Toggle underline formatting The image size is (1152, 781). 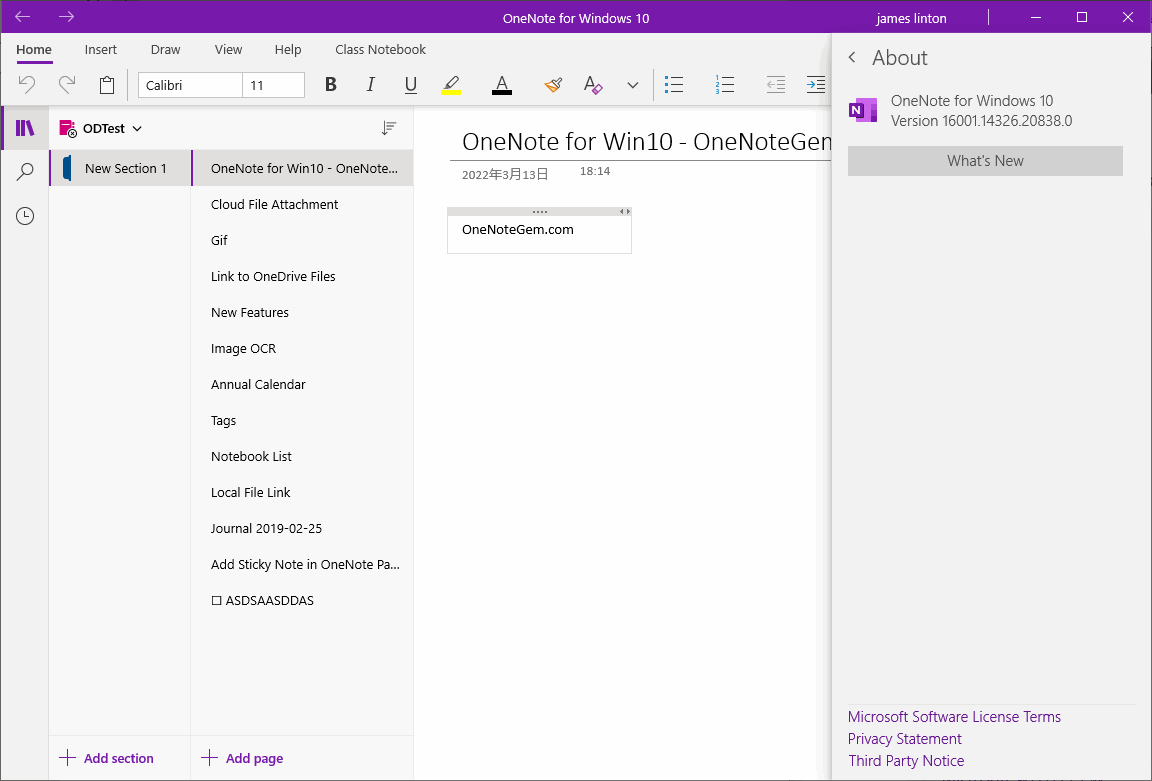tap(410, 85)
